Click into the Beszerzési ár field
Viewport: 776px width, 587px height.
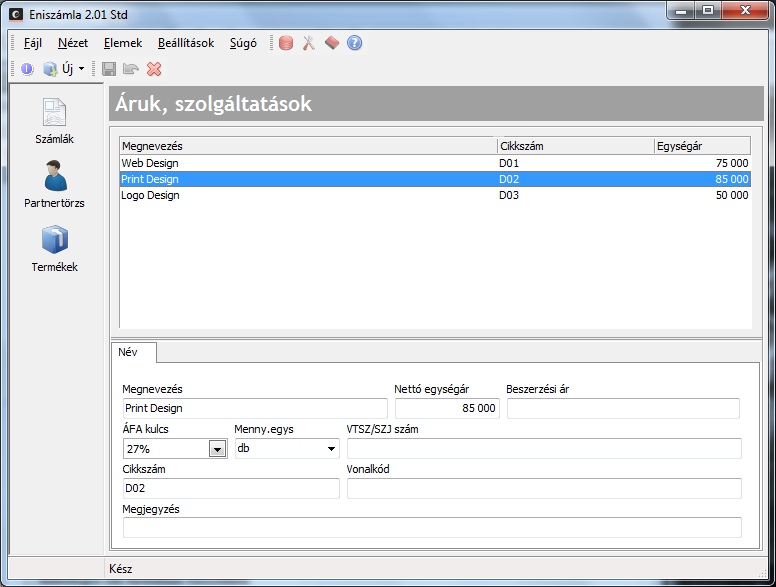pos(623,408)
